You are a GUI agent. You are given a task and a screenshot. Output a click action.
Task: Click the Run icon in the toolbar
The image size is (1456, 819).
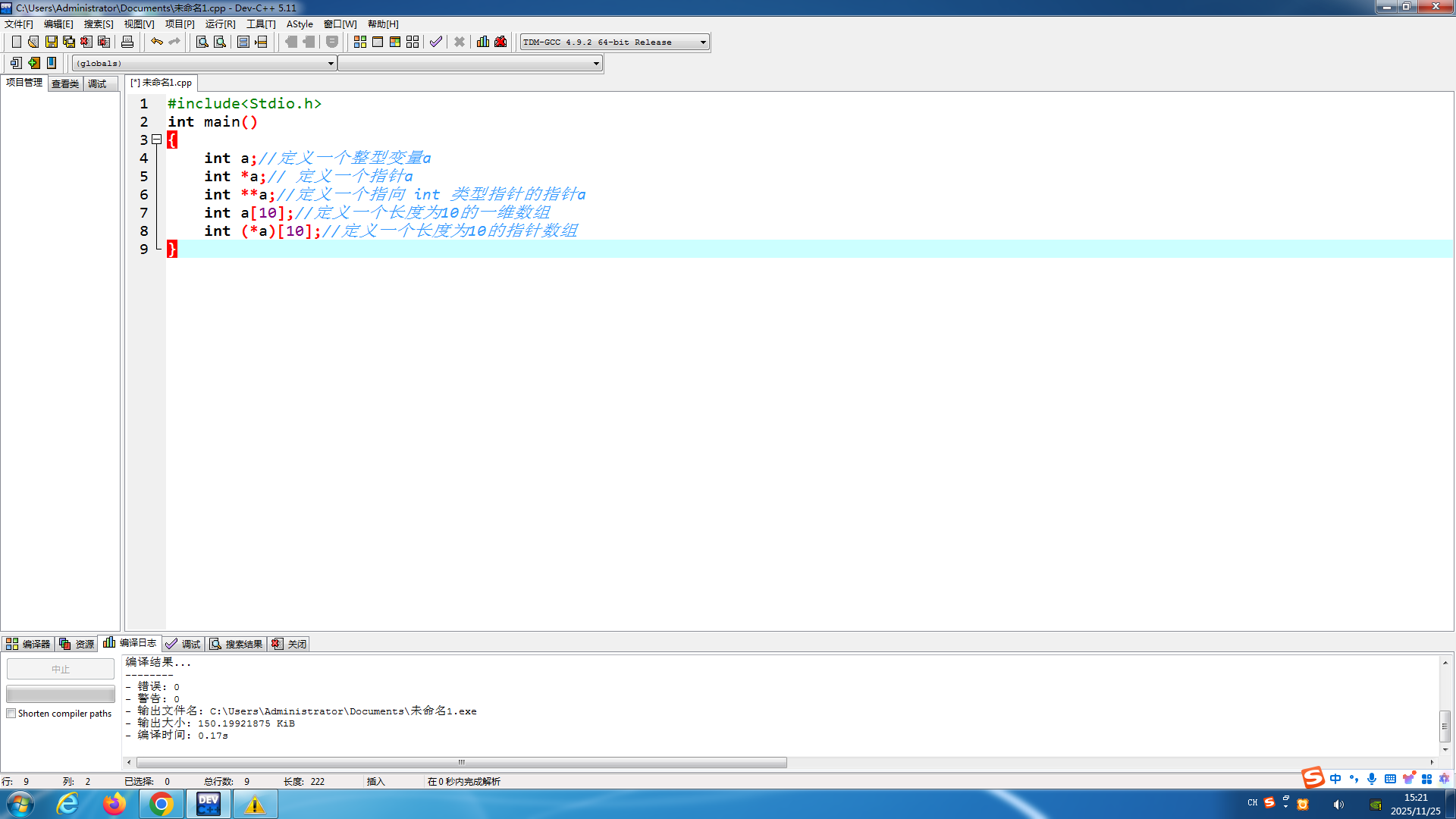click(x=378, y=42)
